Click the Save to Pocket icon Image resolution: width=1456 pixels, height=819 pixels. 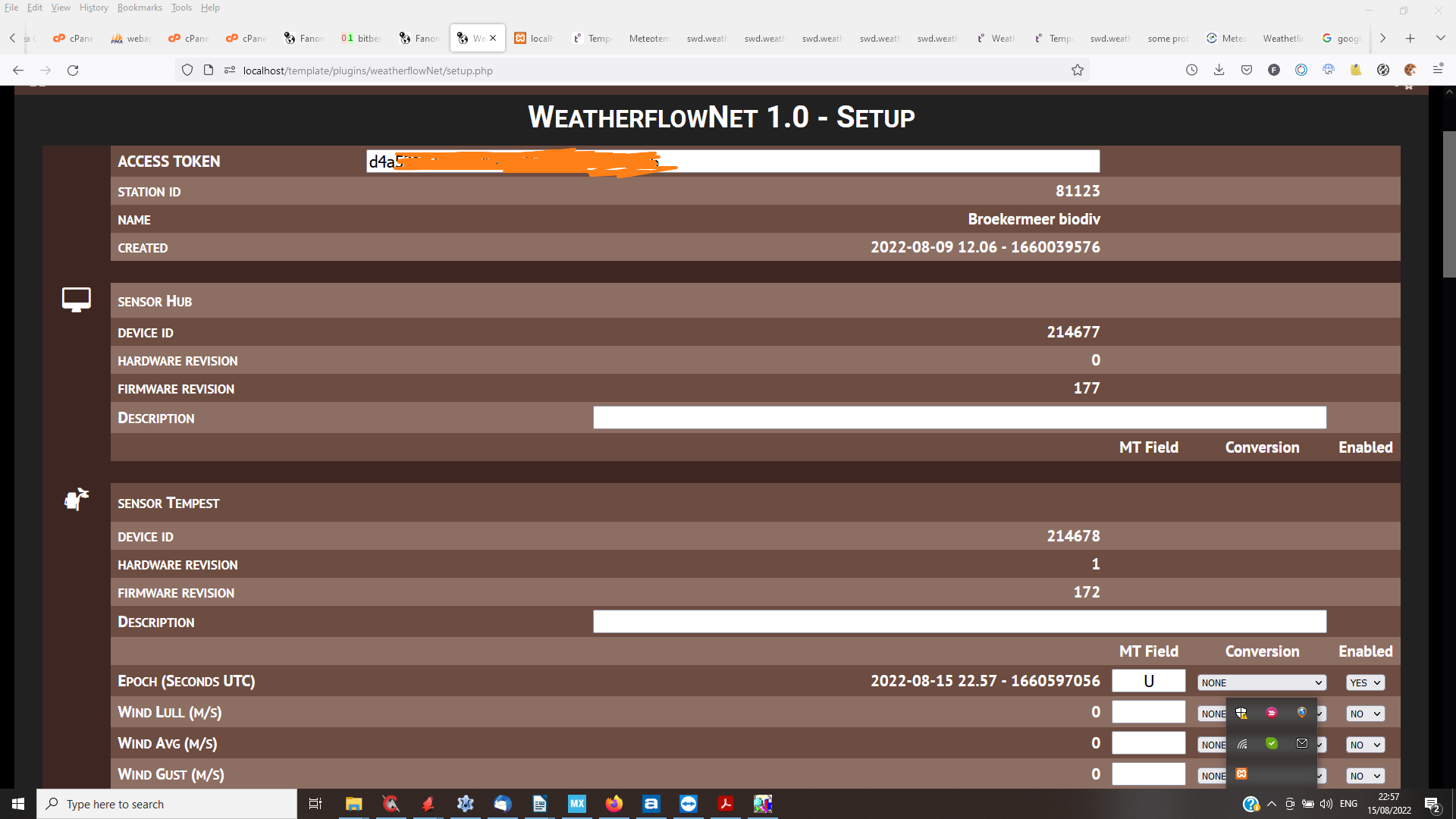coord(1246,70)
